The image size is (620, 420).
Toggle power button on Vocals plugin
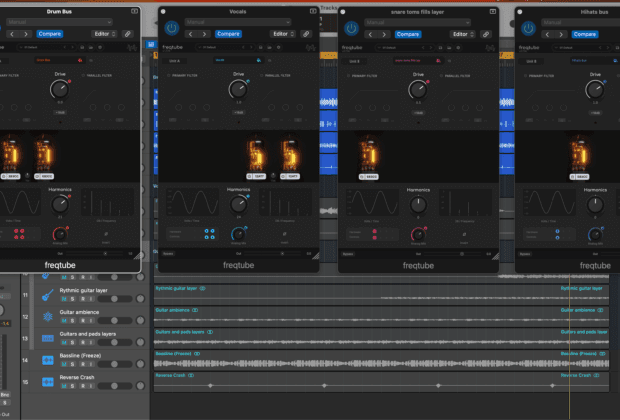click(x=171, y=28)
